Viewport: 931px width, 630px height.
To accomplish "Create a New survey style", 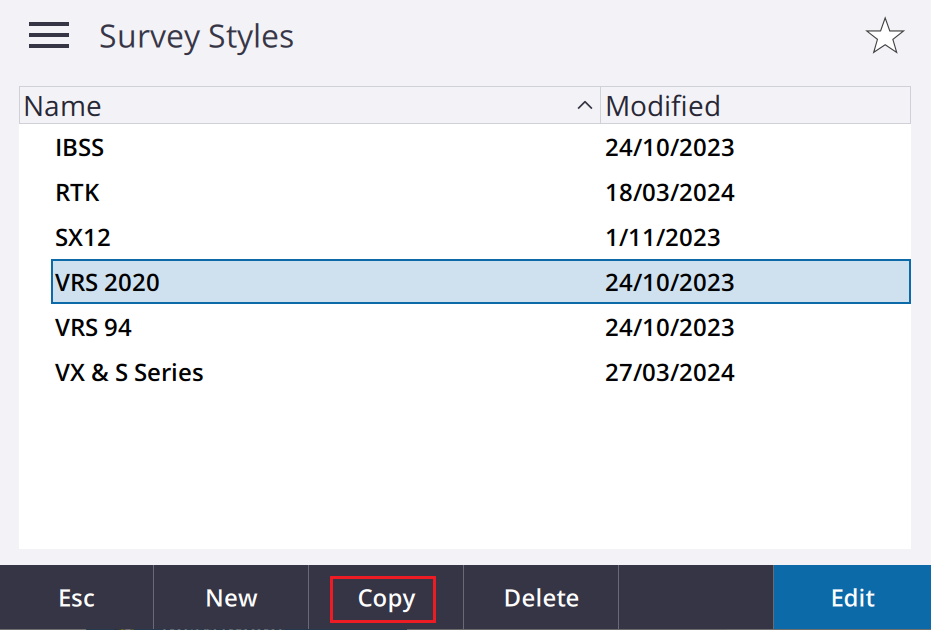I will (231, 597).
